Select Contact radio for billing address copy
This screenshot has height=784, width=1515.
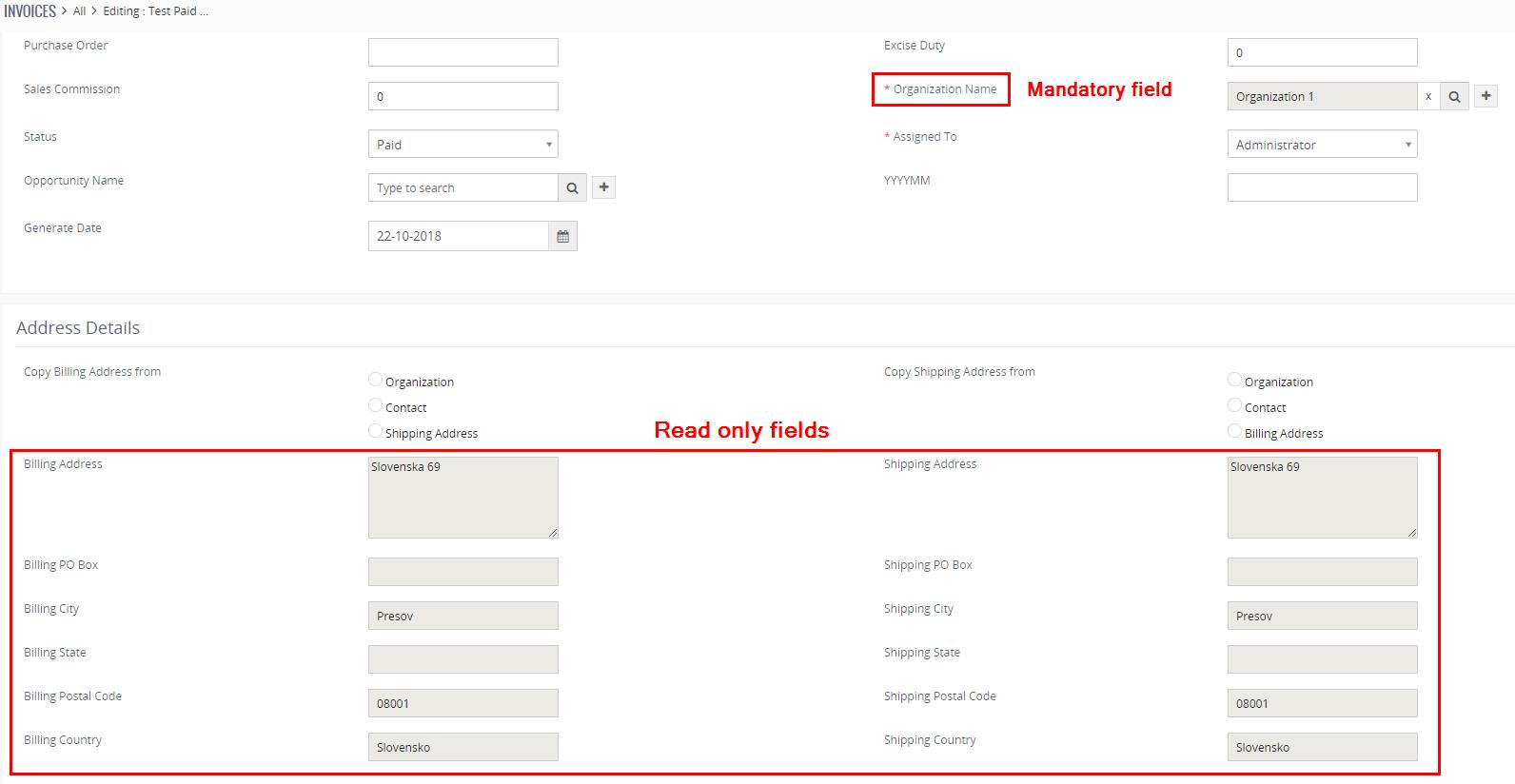(x=375, y=405)
